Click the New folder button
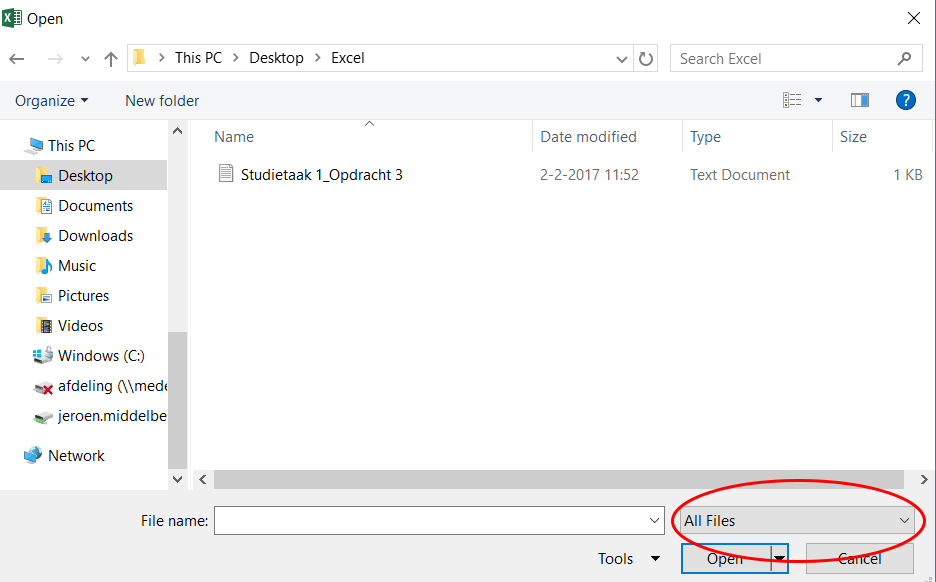Image resolution: width=936 pixels, height=582 pixels. click(162, 101)
